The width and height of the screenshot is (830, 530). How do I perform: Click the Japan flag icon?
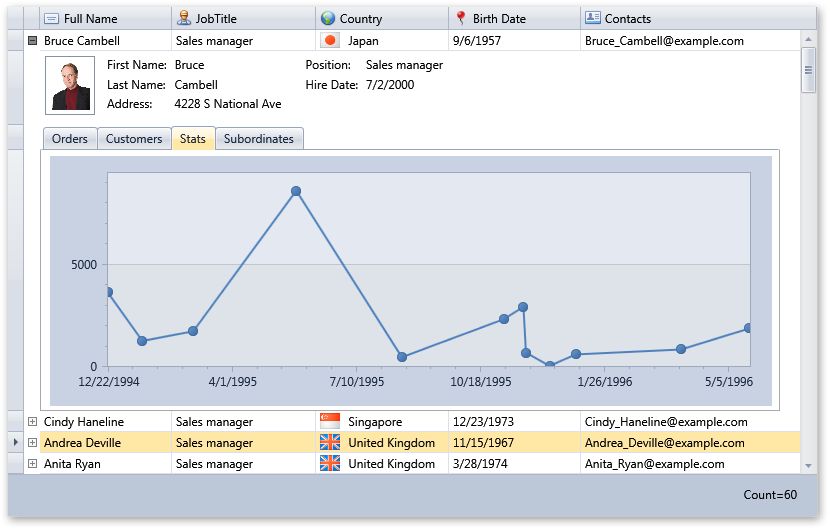click(x=330, y=41)
